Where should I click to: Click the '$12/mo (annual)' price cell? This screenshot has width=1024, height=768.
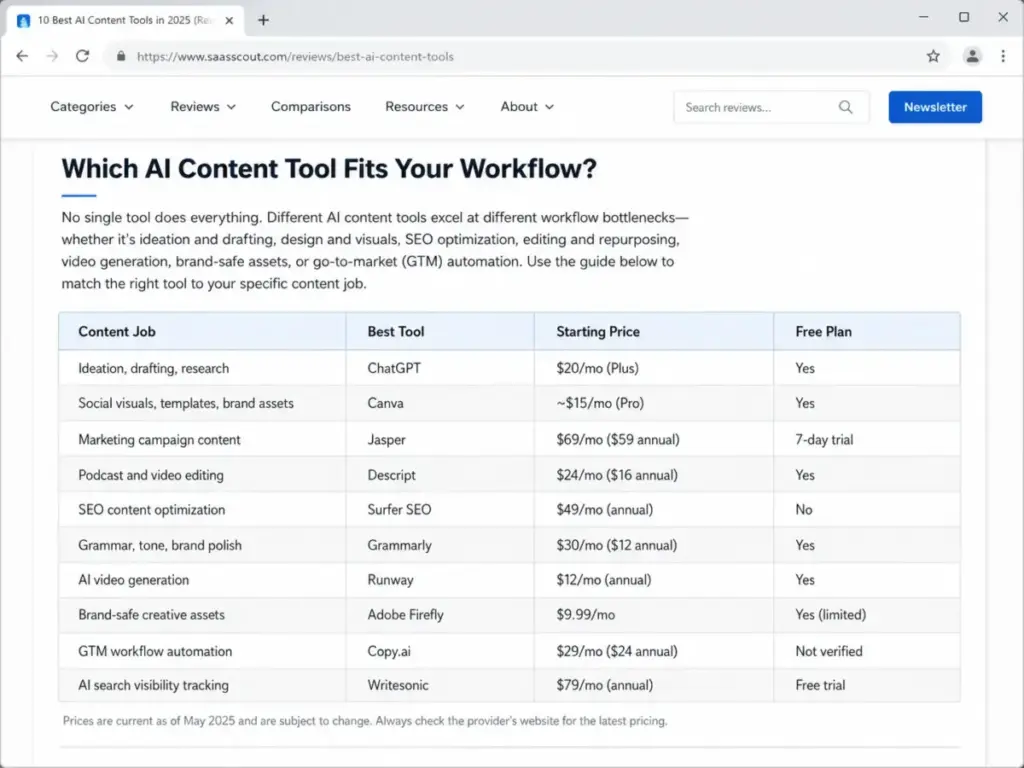(654, 580)
